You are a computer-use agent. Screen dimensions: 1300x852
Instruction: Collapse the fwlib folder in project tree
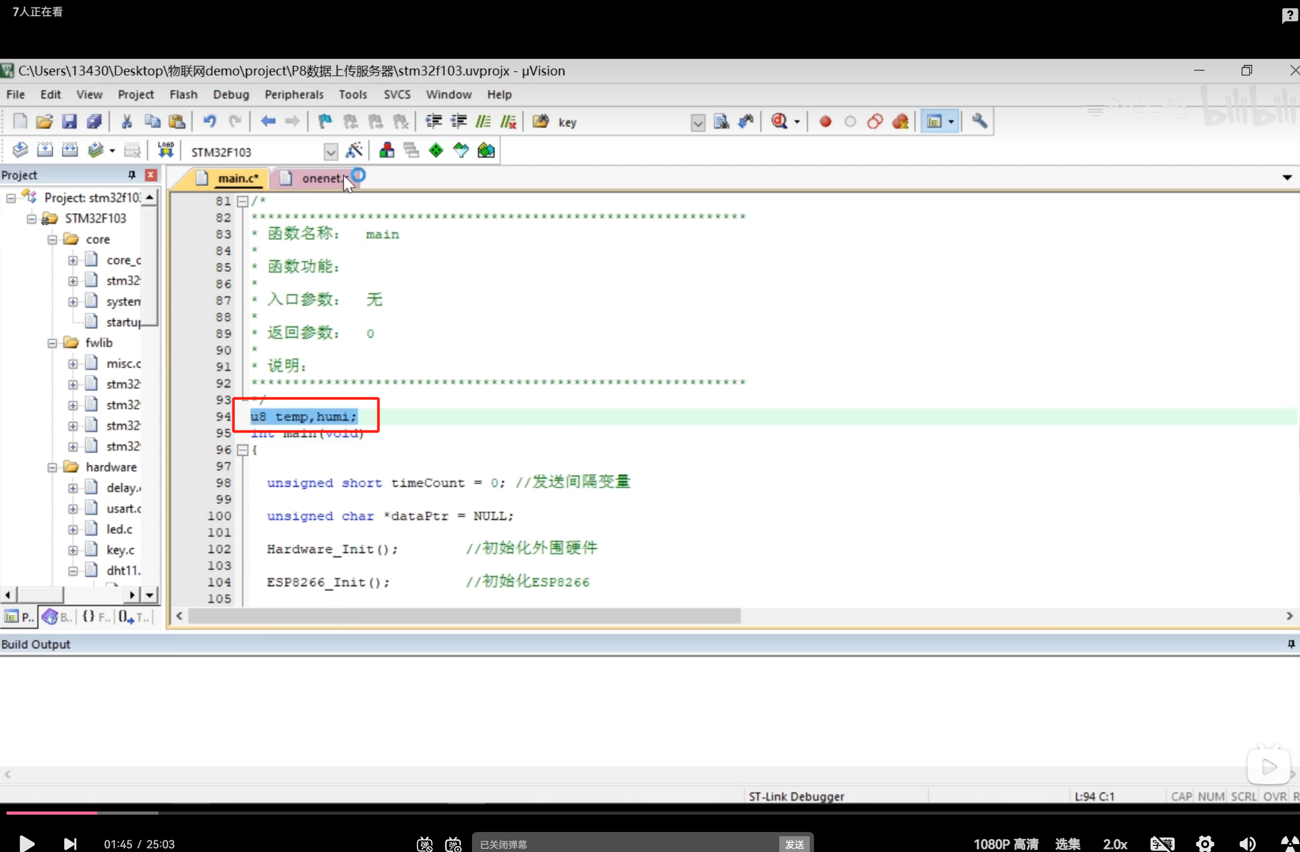coord(52,343)
